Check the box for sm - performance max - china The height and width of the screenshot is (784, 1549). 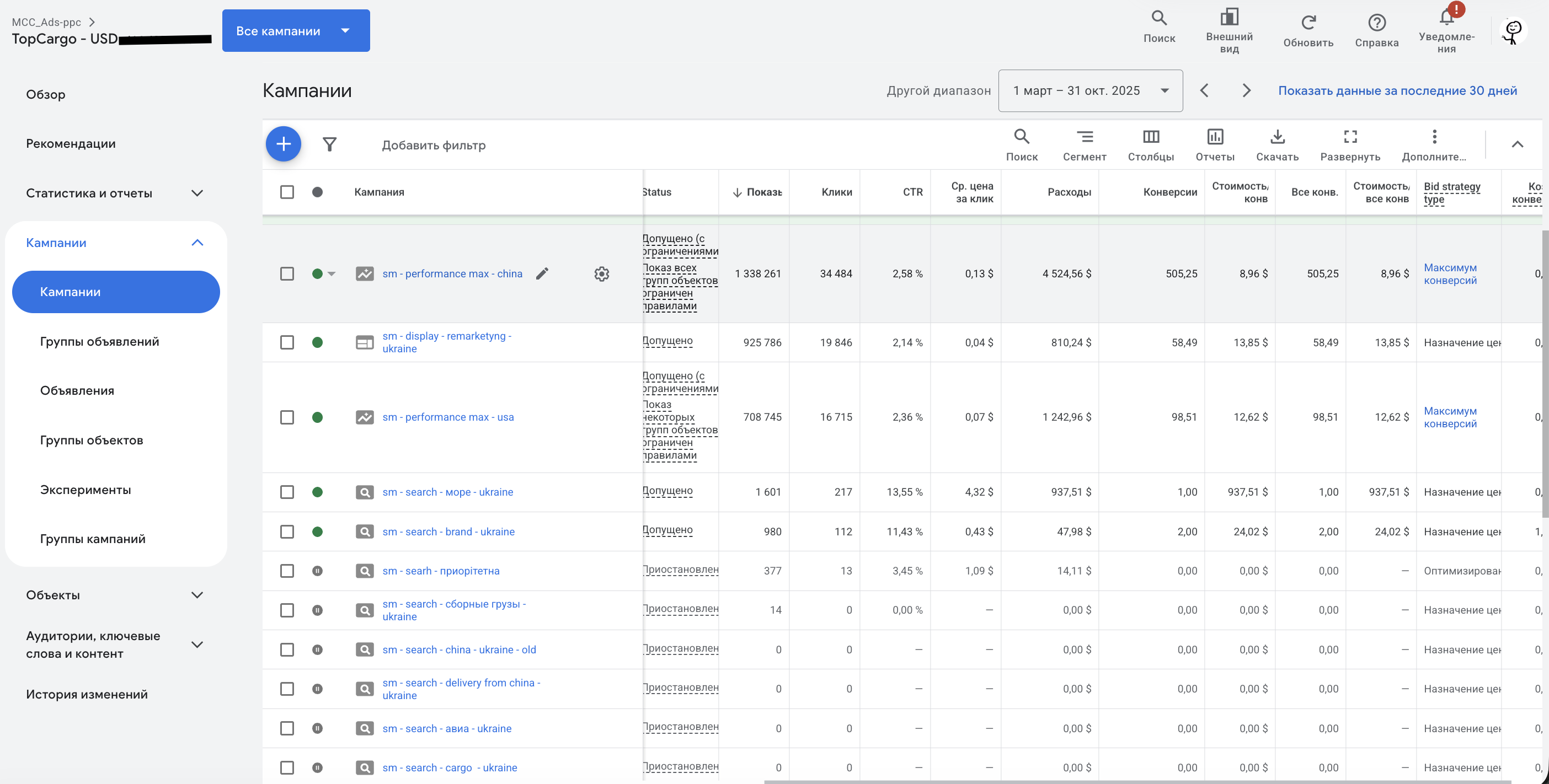287,273
